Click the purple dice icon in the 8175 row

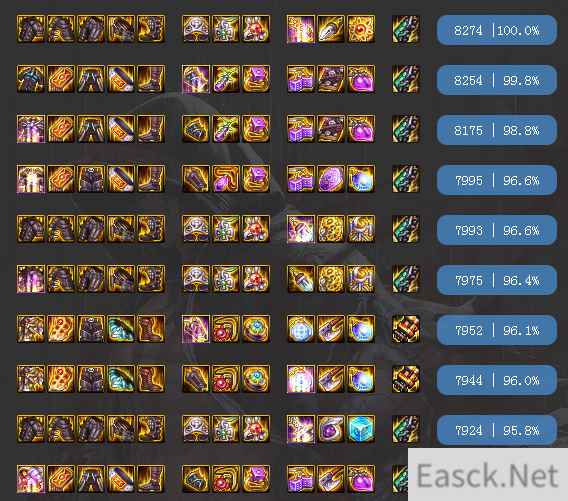pos(301,129)
